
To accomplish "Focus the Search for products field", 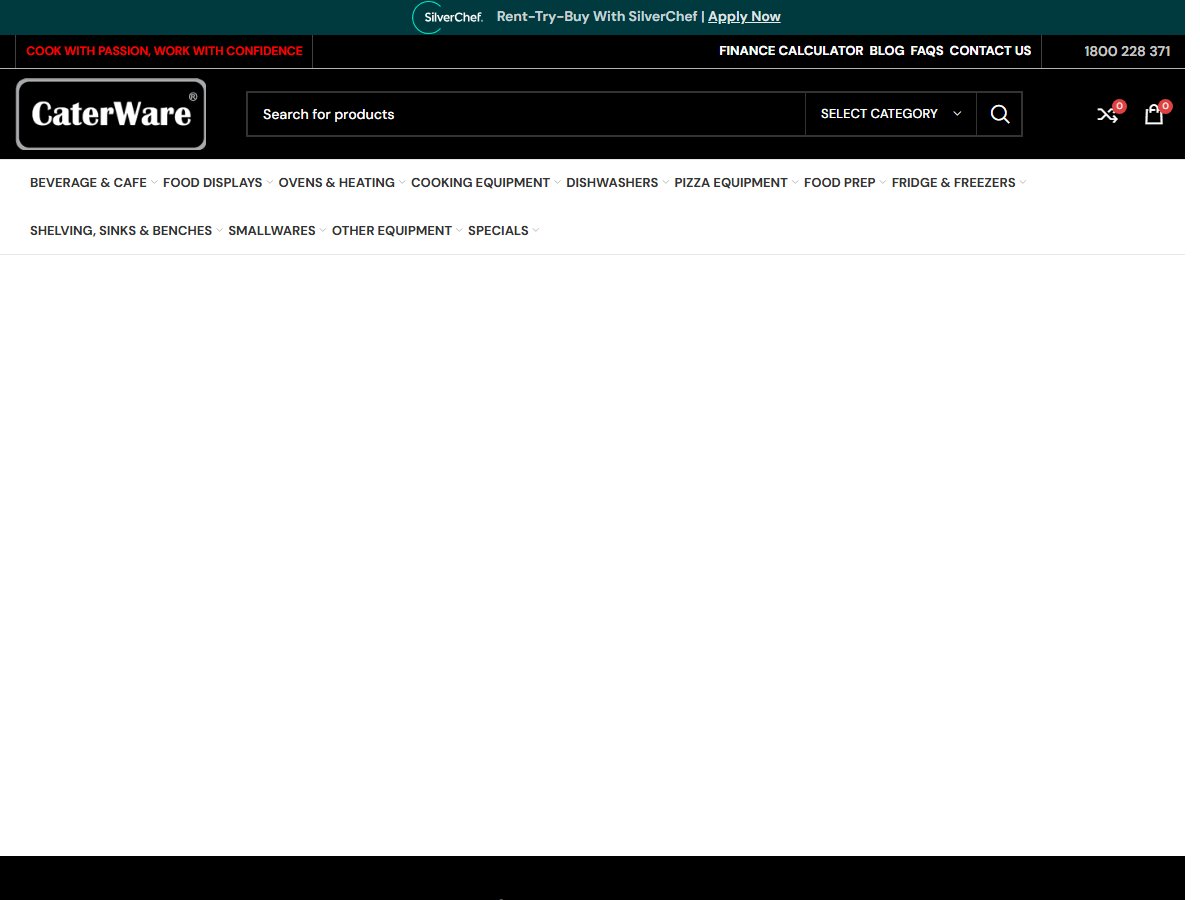I will point(526,114).
